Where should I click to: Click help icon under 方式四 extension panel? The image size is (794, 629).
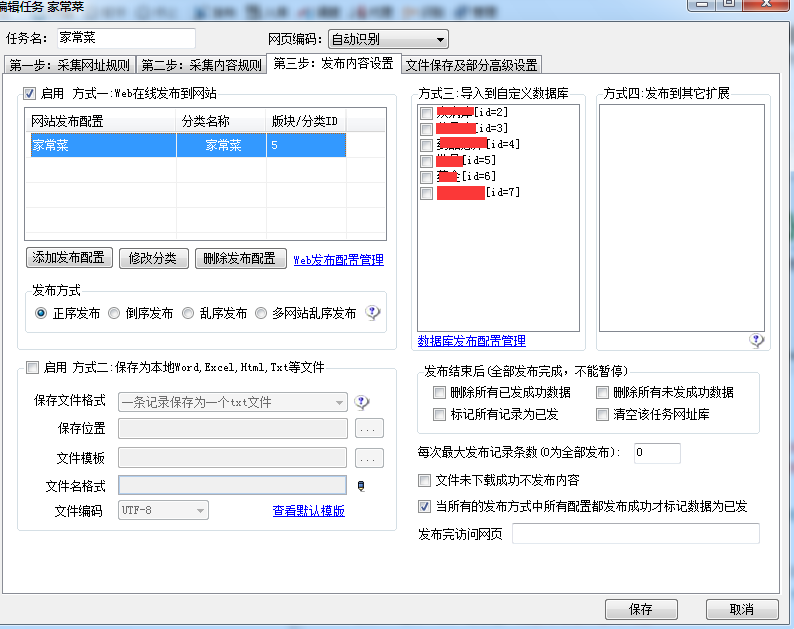pyautogui.click(x=757, y=340)
